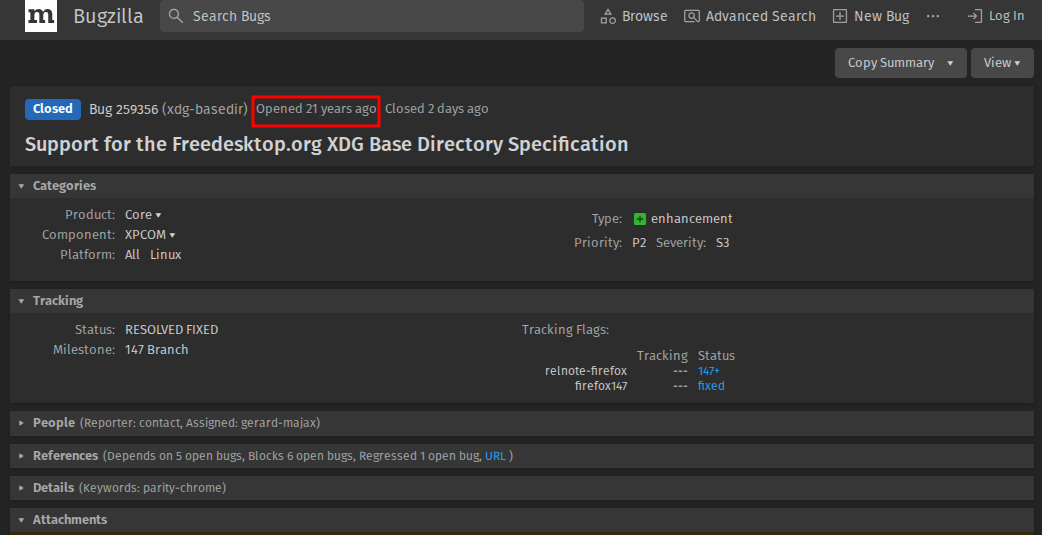Click the URL link in References
The height and width of the screenshot is (535, 1042).
(x=495, y=456)
